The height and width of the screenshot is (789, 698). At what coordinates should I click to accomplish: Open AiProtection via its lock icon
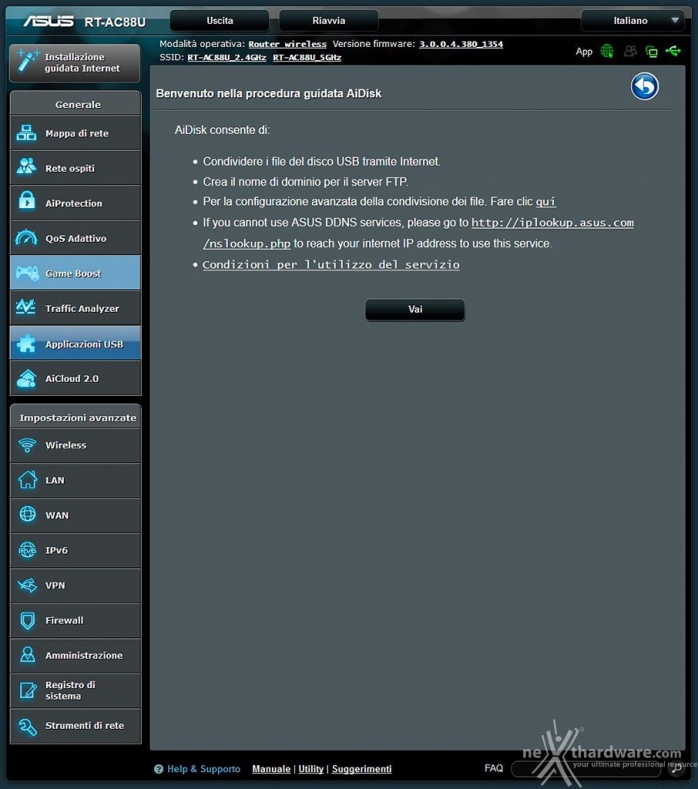26,201
